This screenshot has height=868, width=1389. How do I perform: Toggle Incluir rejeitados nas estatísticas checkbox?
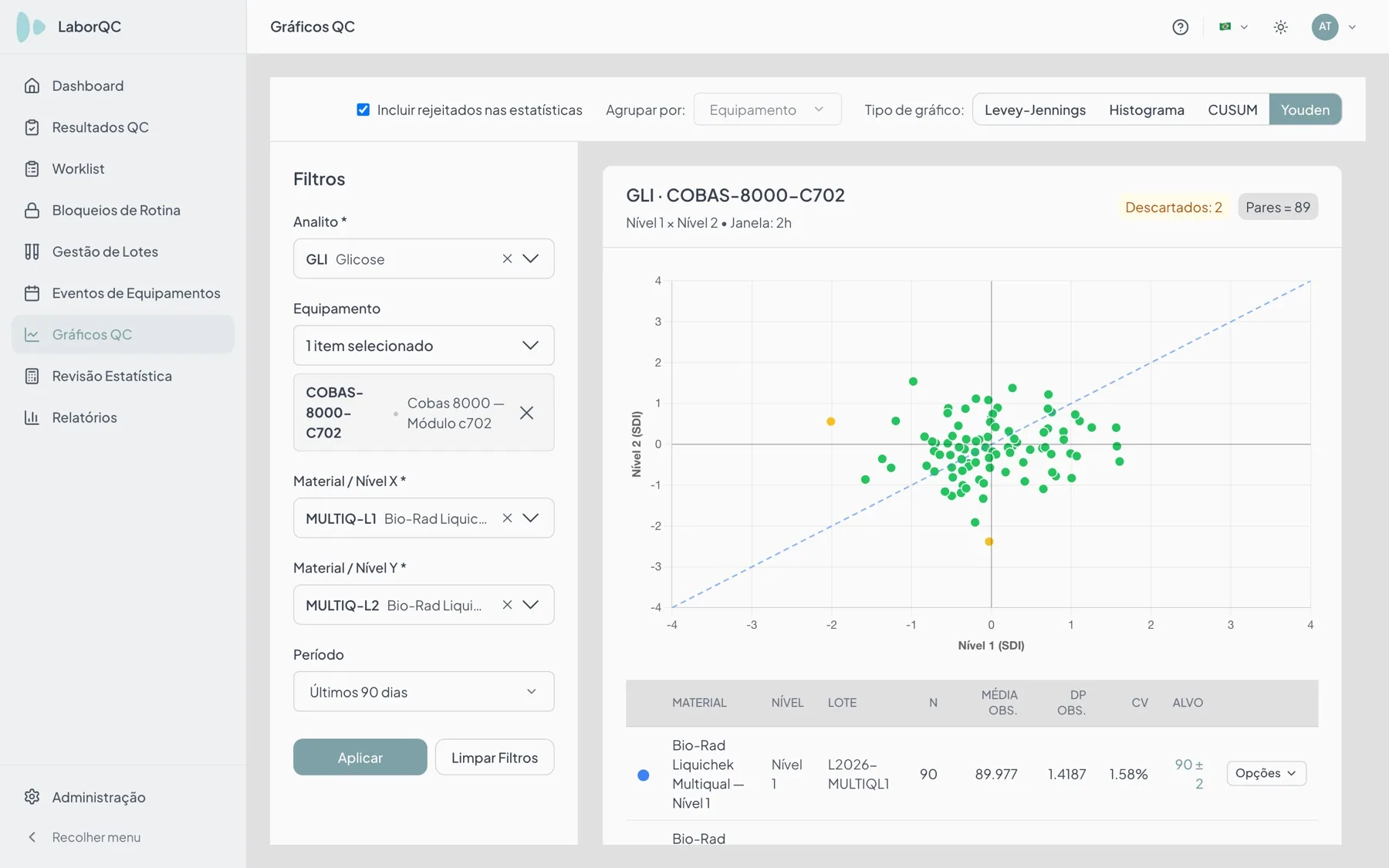363,110
